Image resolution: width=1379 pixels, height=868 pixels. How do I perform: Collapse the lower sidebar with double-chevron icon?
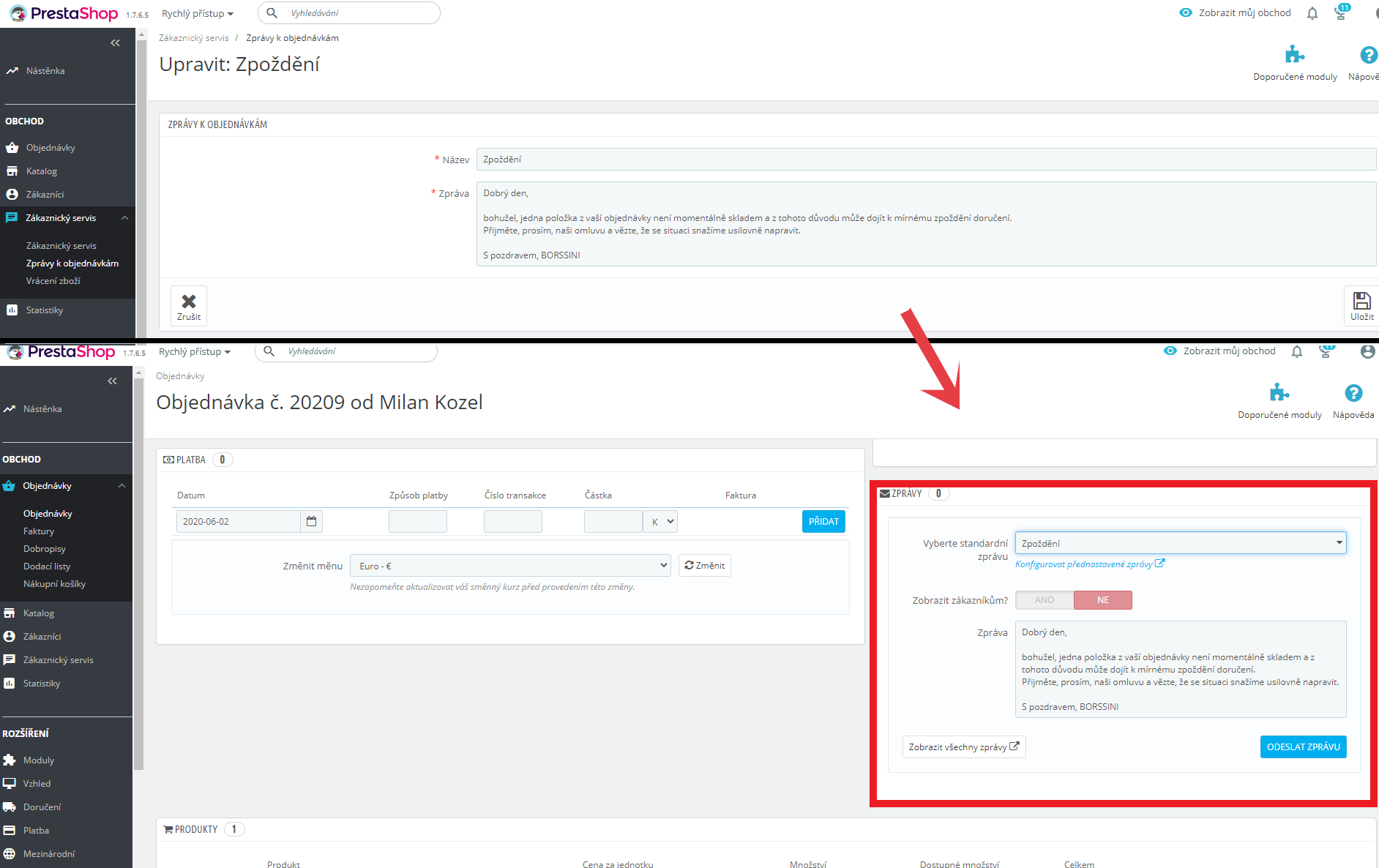click(112, 381)
